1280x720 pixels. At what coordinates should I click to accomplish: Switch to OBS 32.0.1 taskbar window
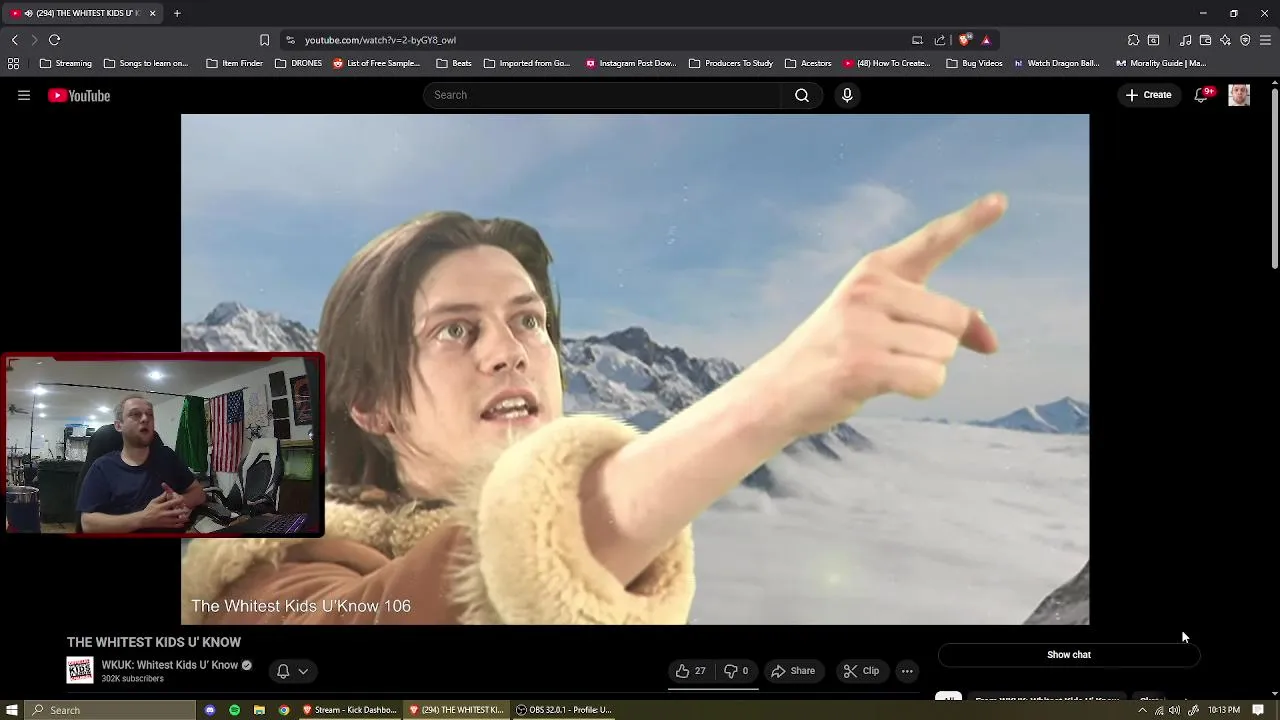point(564,710)
